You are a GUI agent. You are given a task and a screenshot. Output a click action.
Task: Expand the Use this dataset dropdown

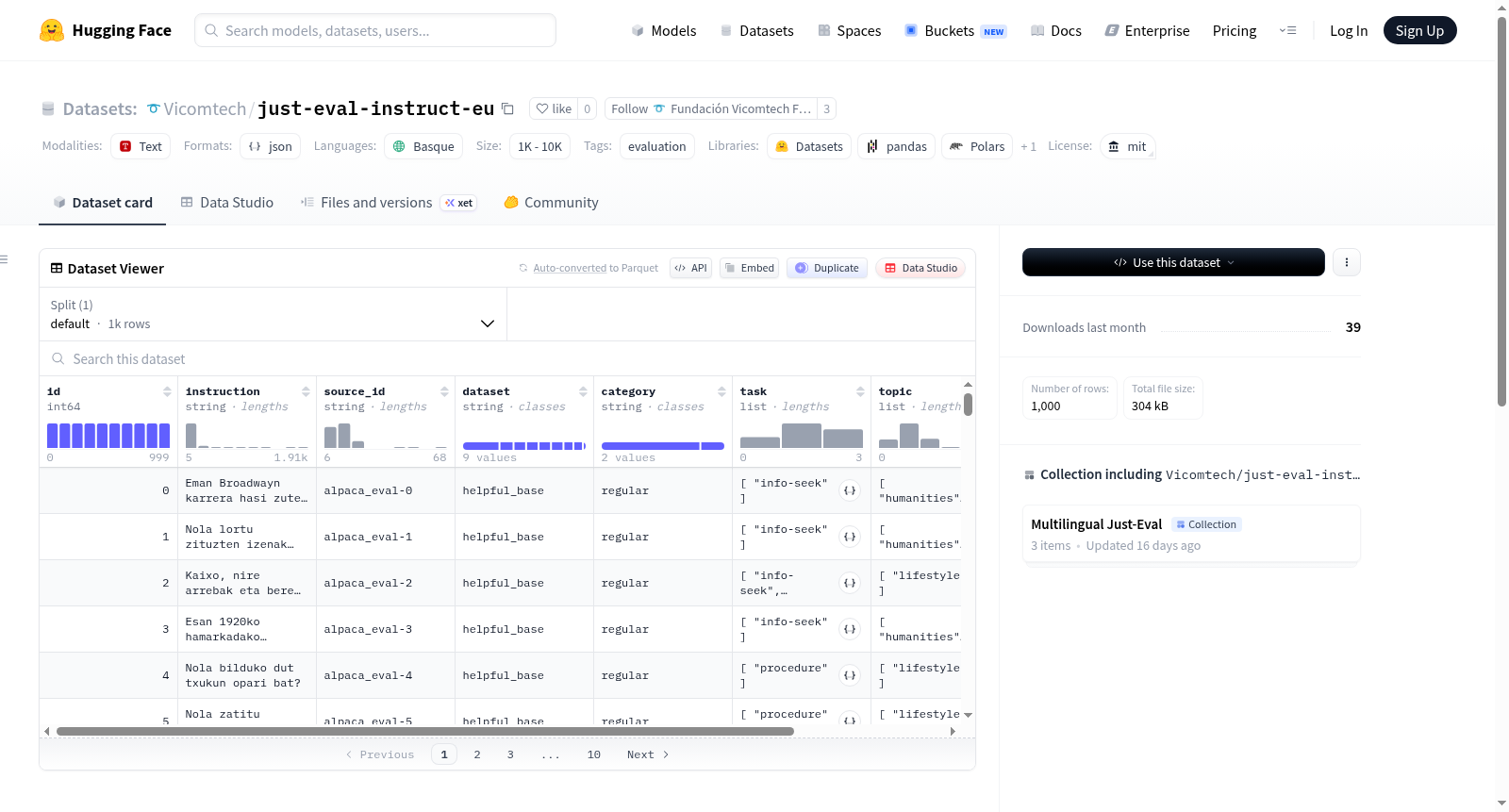pos(1173,262)
